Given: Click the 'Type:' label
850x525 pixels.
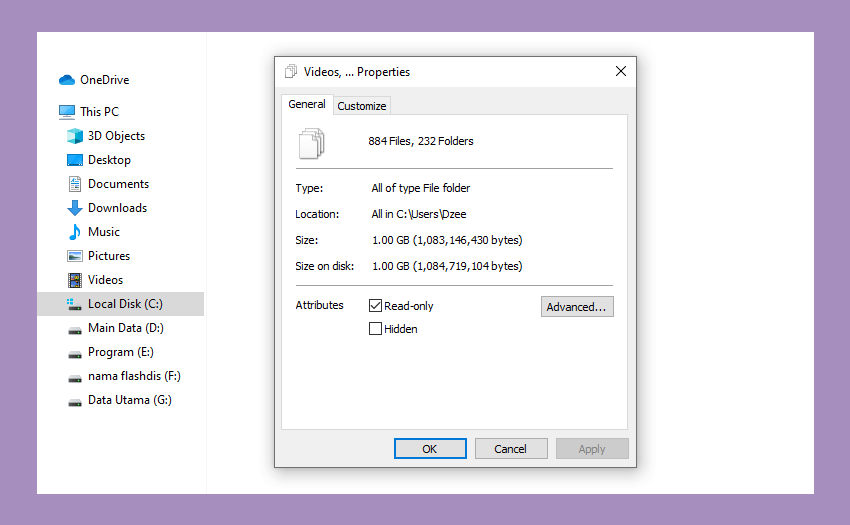Looking at the screenshot, I should 309,188.
